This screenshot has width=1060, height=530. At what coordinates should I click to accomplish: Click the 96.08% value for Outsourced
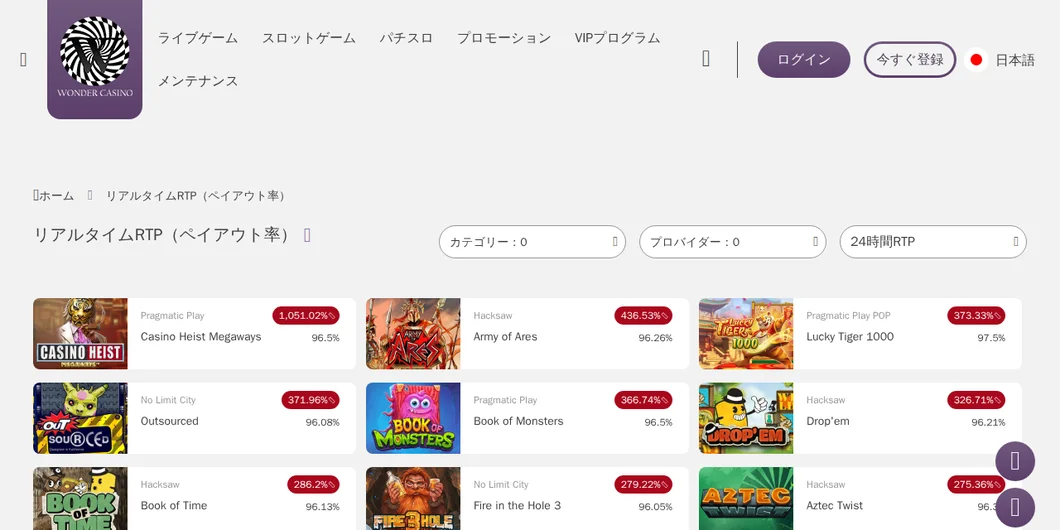[322, 423]
